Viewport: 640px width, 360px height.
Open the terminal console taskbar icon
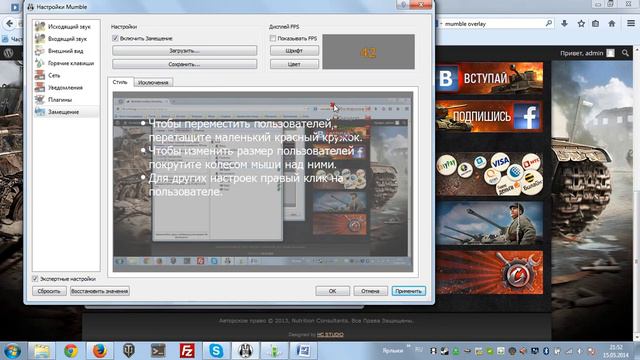tap(158, 351)
